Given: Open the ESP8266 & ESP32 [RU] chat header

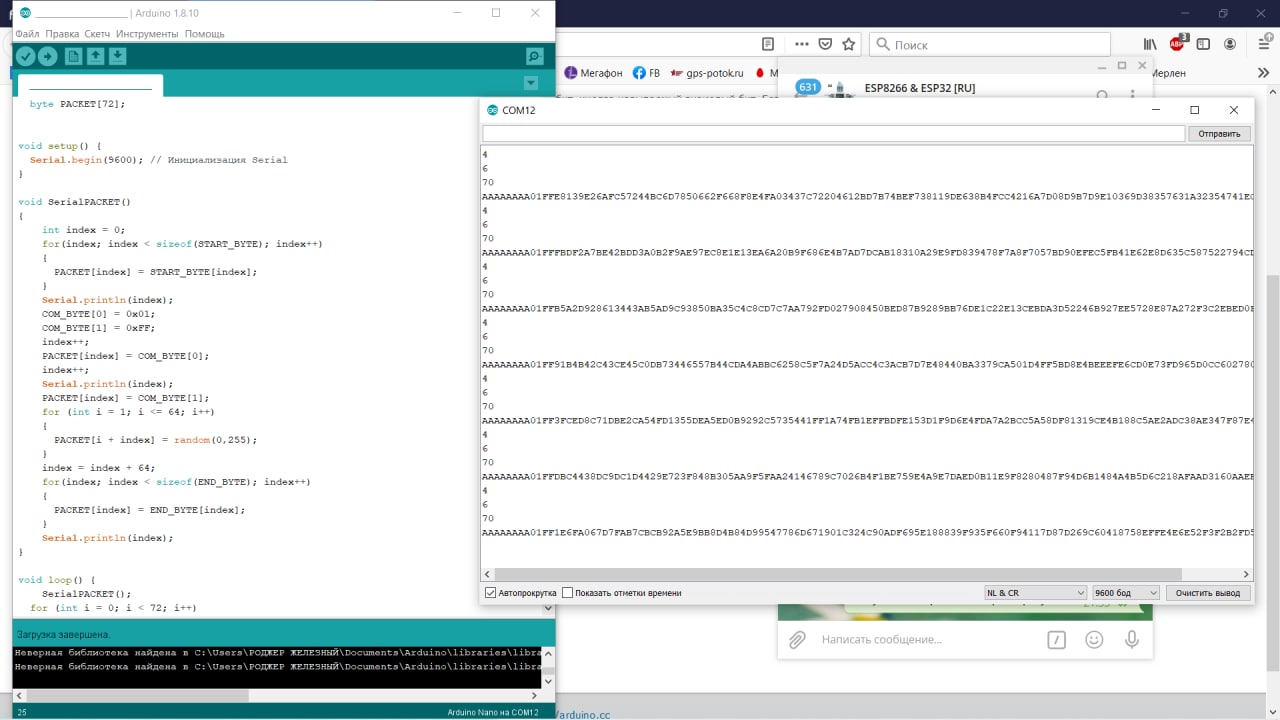Looking at the screenshot, I should (920, 88).
